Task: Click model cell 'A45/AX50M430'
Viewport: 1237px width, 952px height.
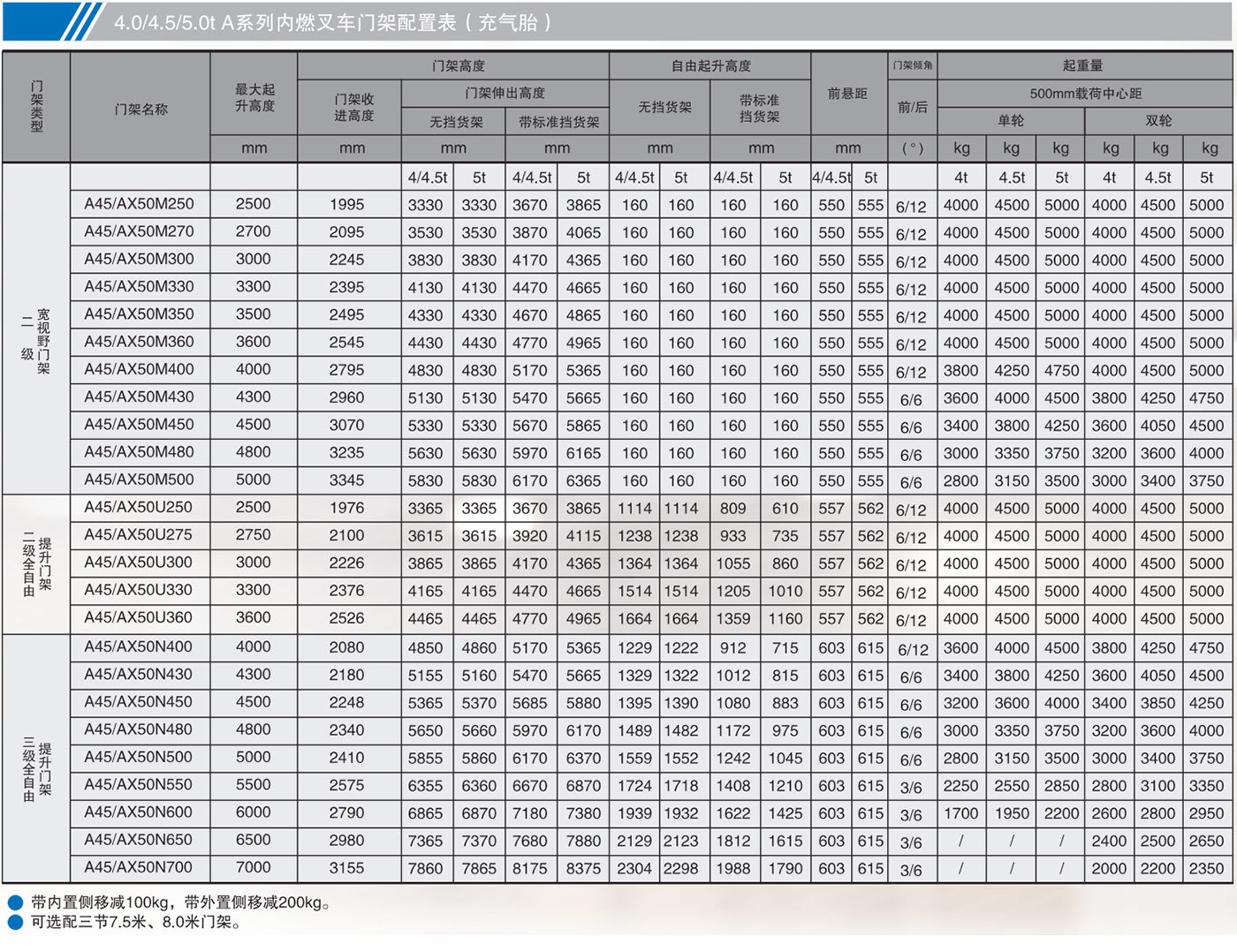Action: tap(140, 397)
